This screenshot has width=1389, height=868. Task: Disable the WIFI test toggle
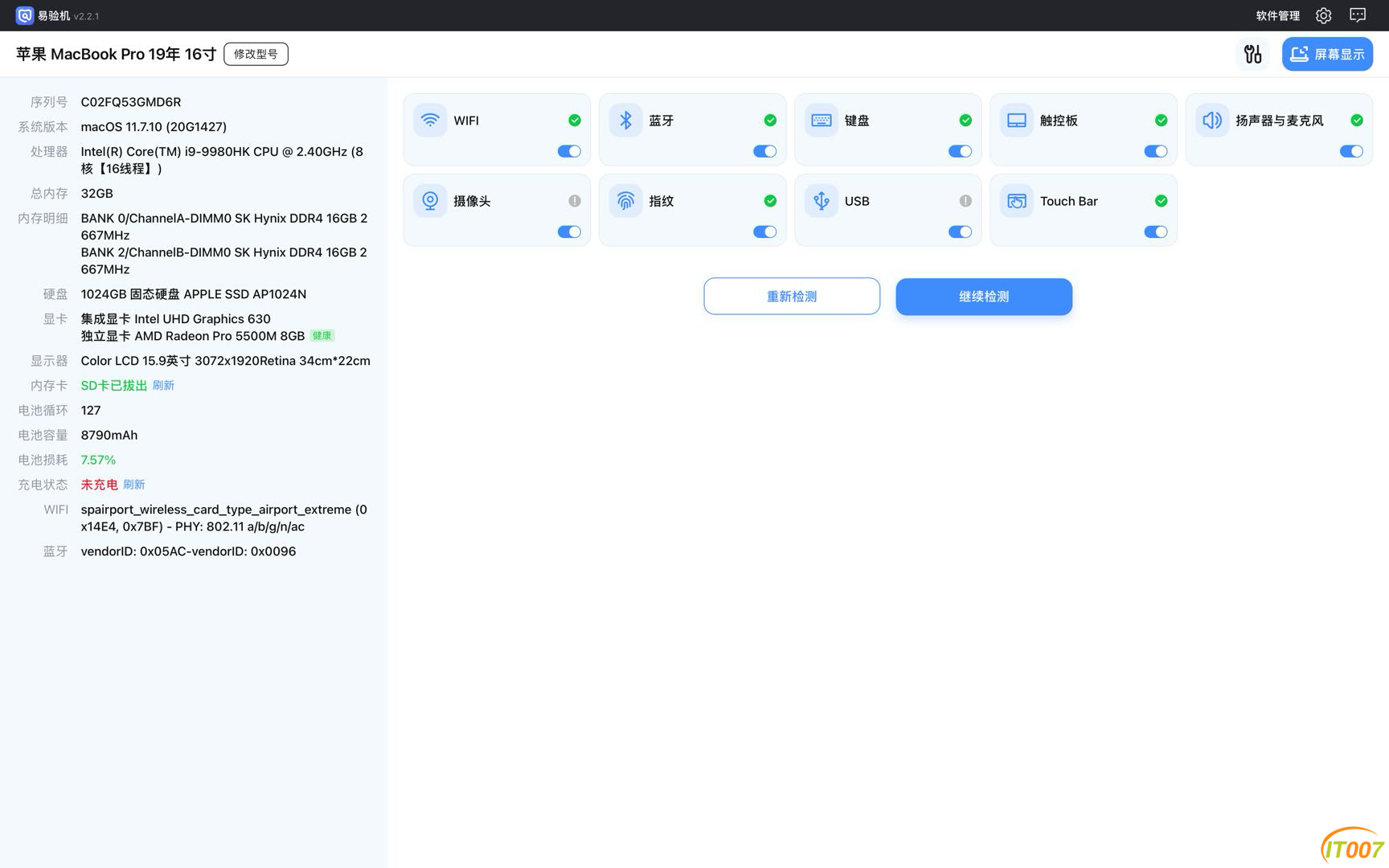[569, 151]
